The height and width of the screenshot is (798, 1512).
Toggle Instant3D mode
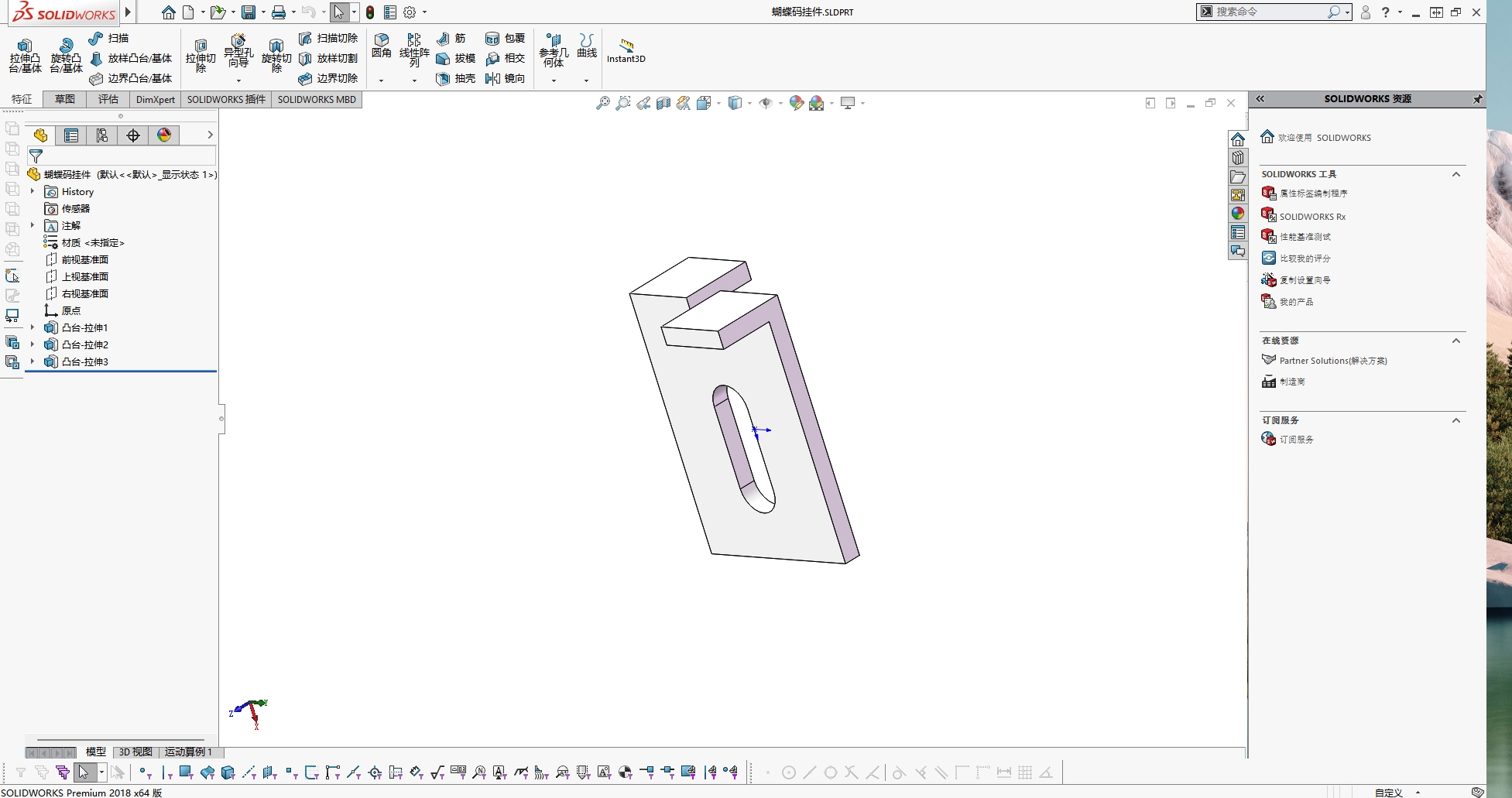[x=626, y=50]
